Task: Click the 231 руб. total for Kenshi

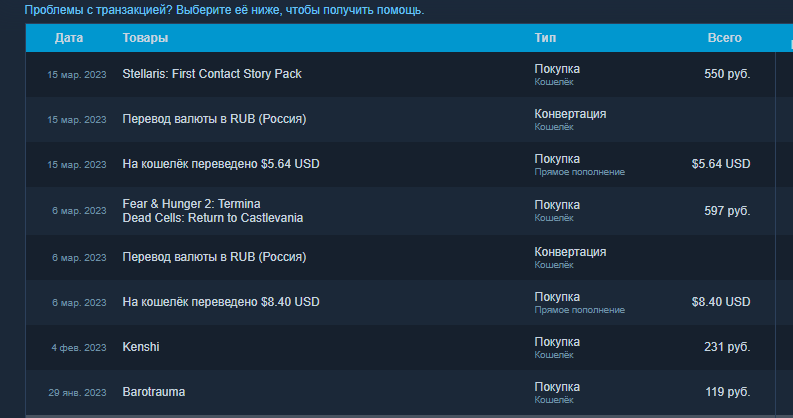Action: tap(727, 347)
